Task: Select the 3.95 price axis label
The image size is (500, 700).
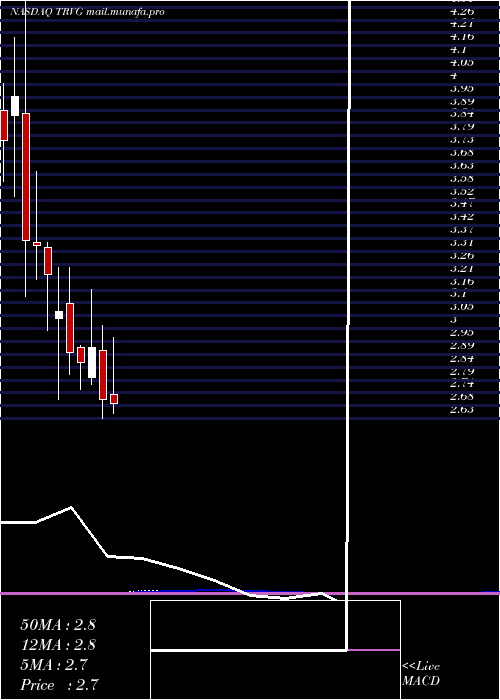Action: click(x=462, y=88)
